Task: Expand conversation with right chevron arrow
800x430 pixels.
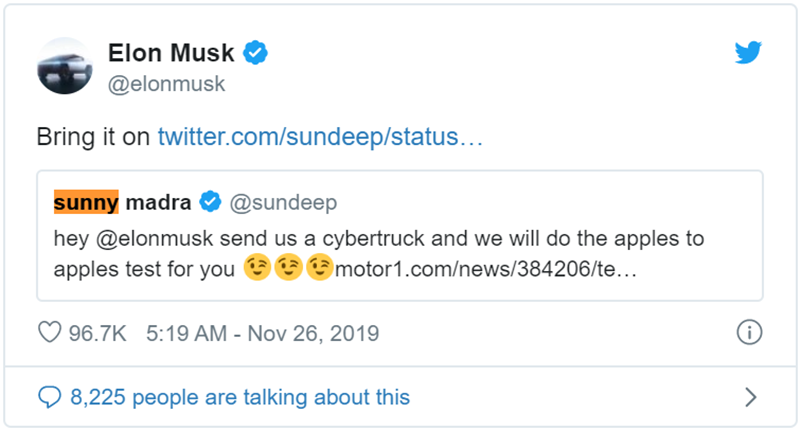Action: pos(751,398)
